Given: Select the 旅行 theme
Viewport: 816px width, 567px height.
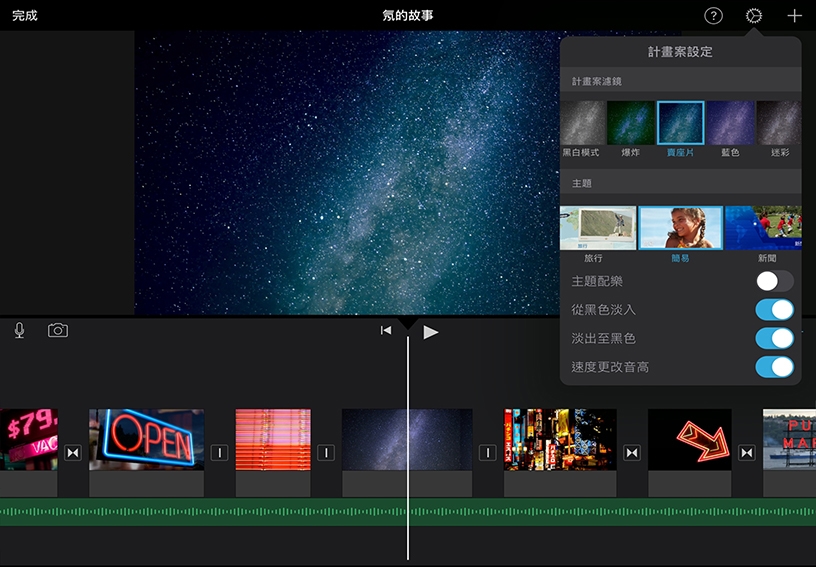Looking at the screenshot, I should [x=598, y=228].
